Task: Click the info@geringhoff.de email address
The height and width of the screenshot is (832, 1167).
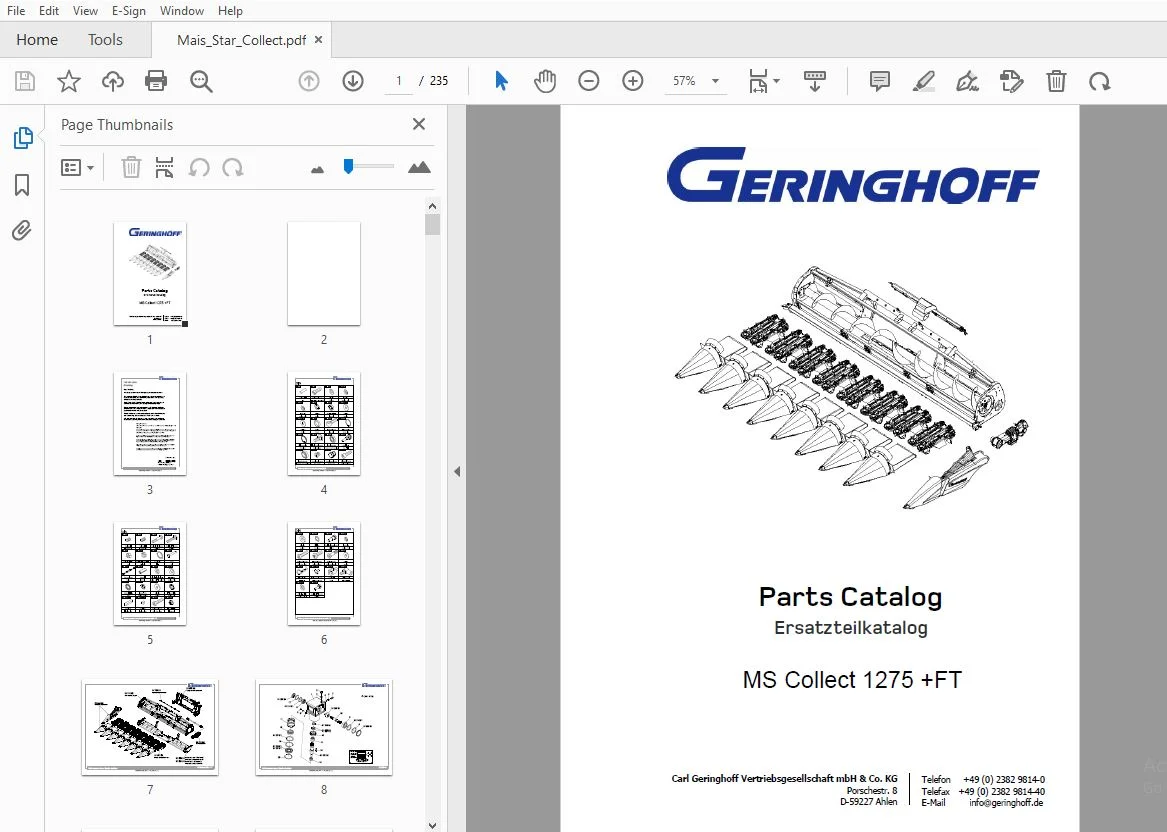Action: tap(1006, 803)
